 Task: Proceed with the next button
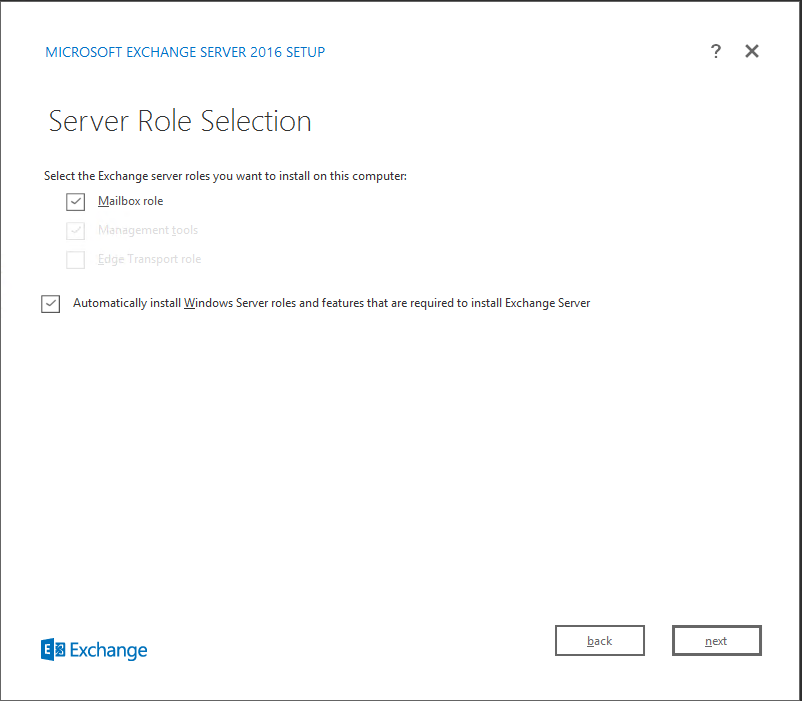(x=717, y=641)
